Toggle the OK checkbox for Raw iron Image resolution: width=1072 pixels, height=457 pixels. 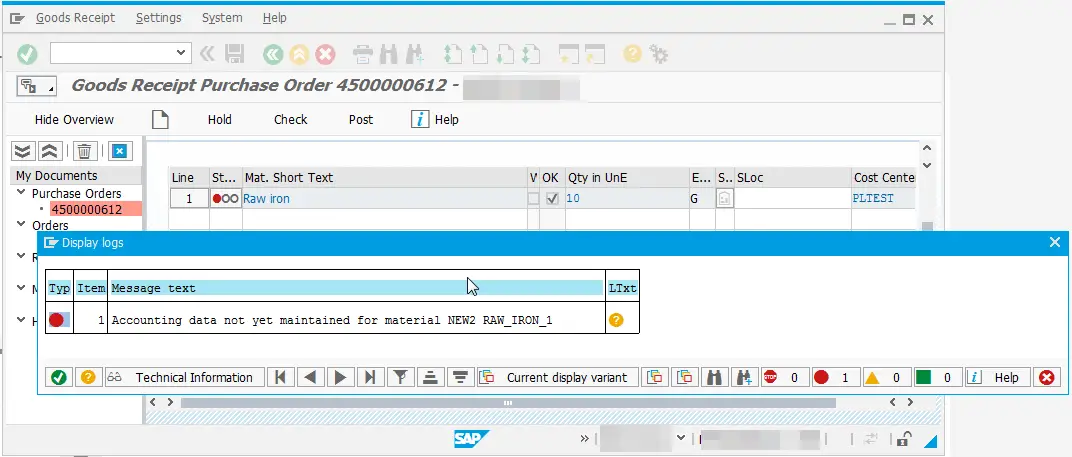552,199
